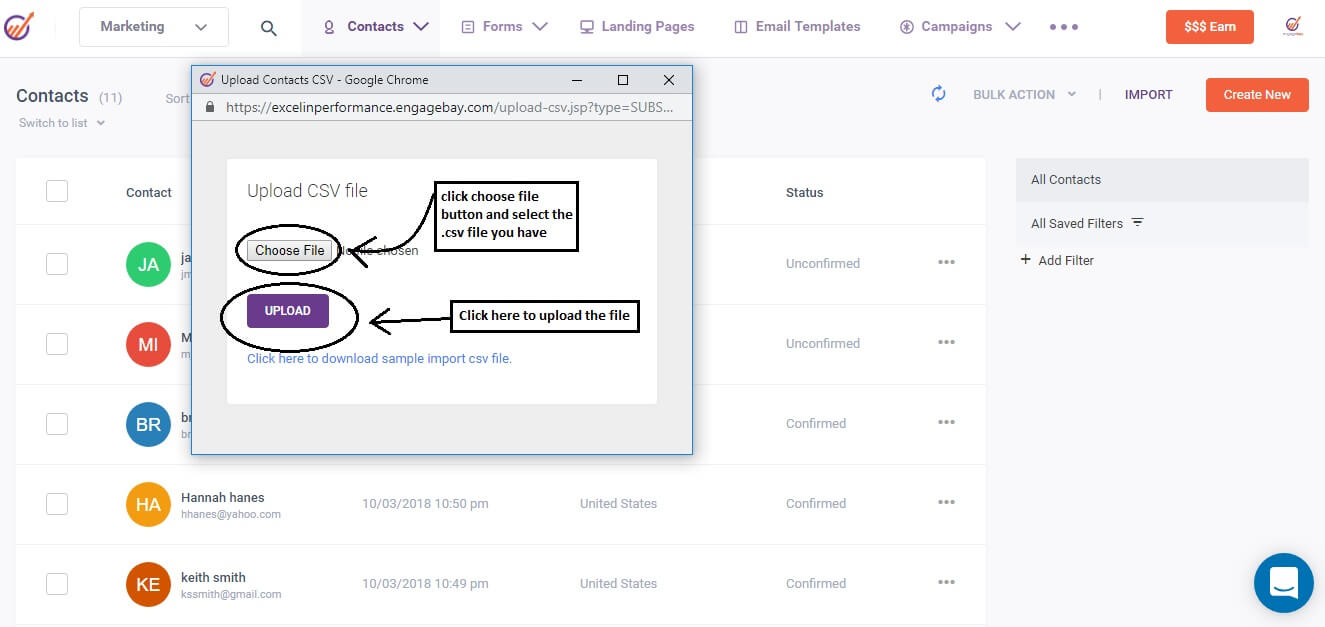Viewport: 1325px width, 627px height.
Task: Open the more options ellipsis in the navbar
Action: [x=1065, y=26]
